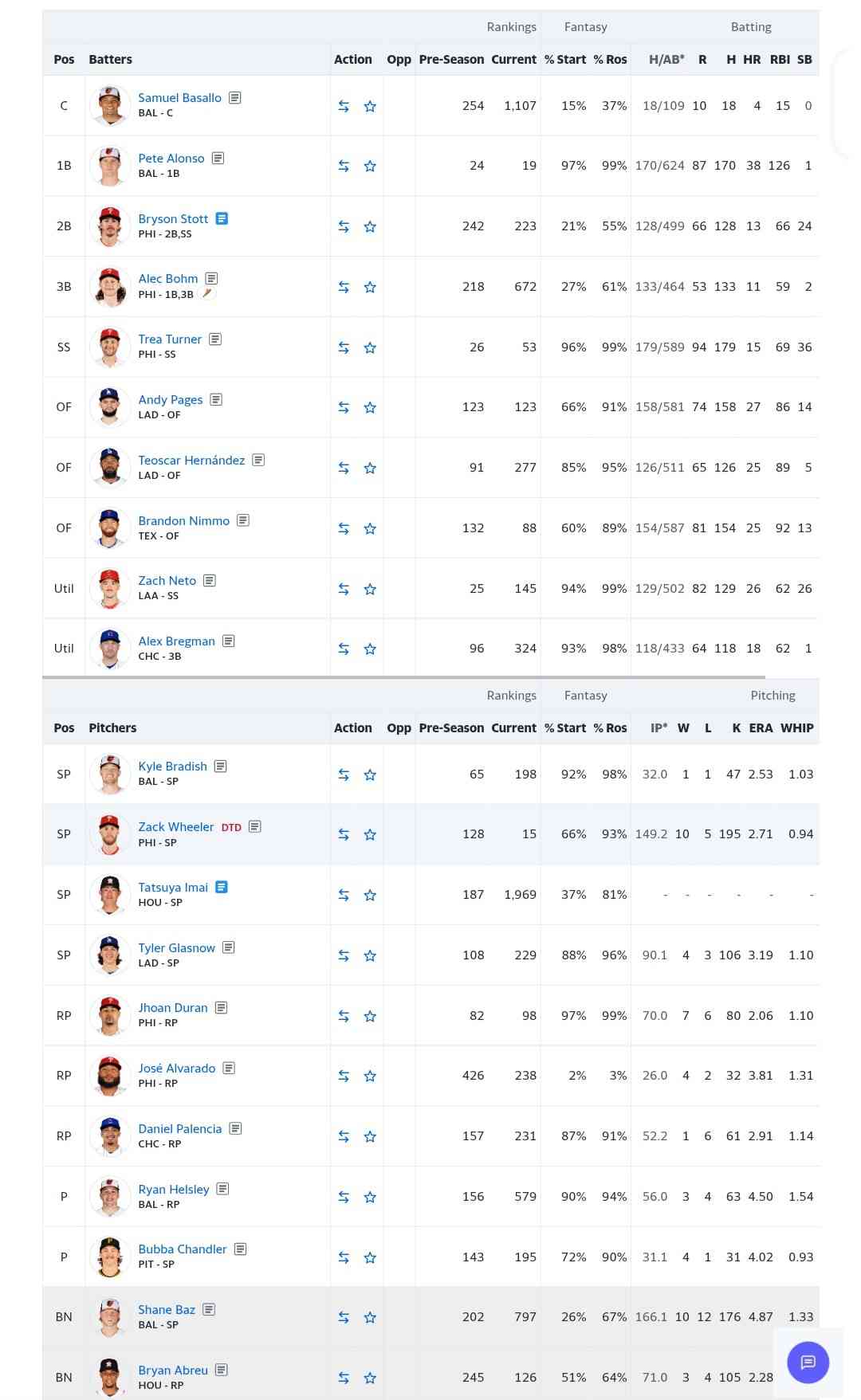
Task: Click Alex Bregman's headshot photo
Action: 110,649
